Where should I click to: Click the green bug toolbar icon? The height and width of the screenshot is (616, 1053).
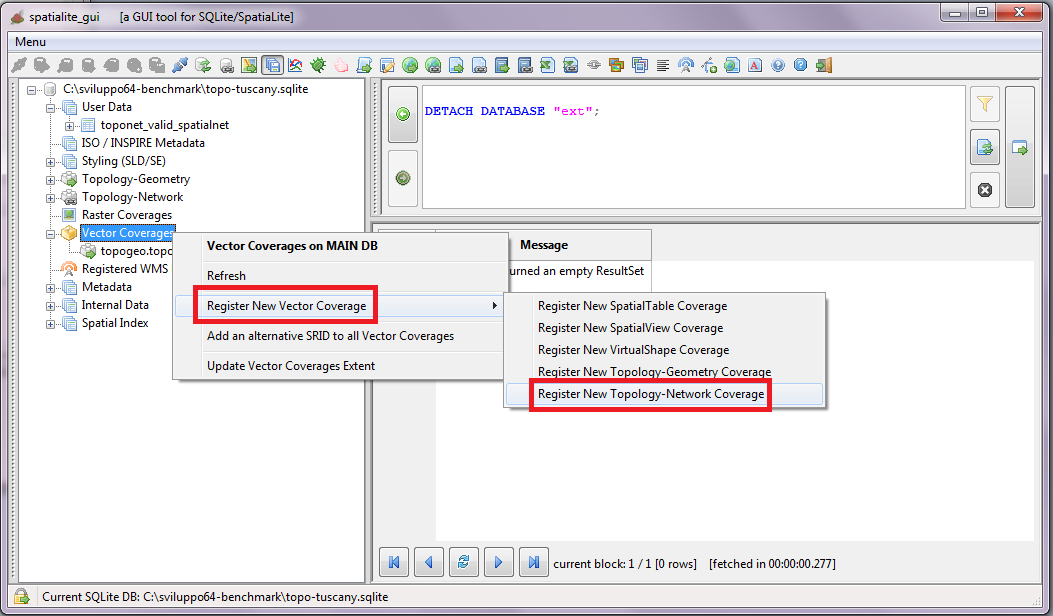(318, 65)
